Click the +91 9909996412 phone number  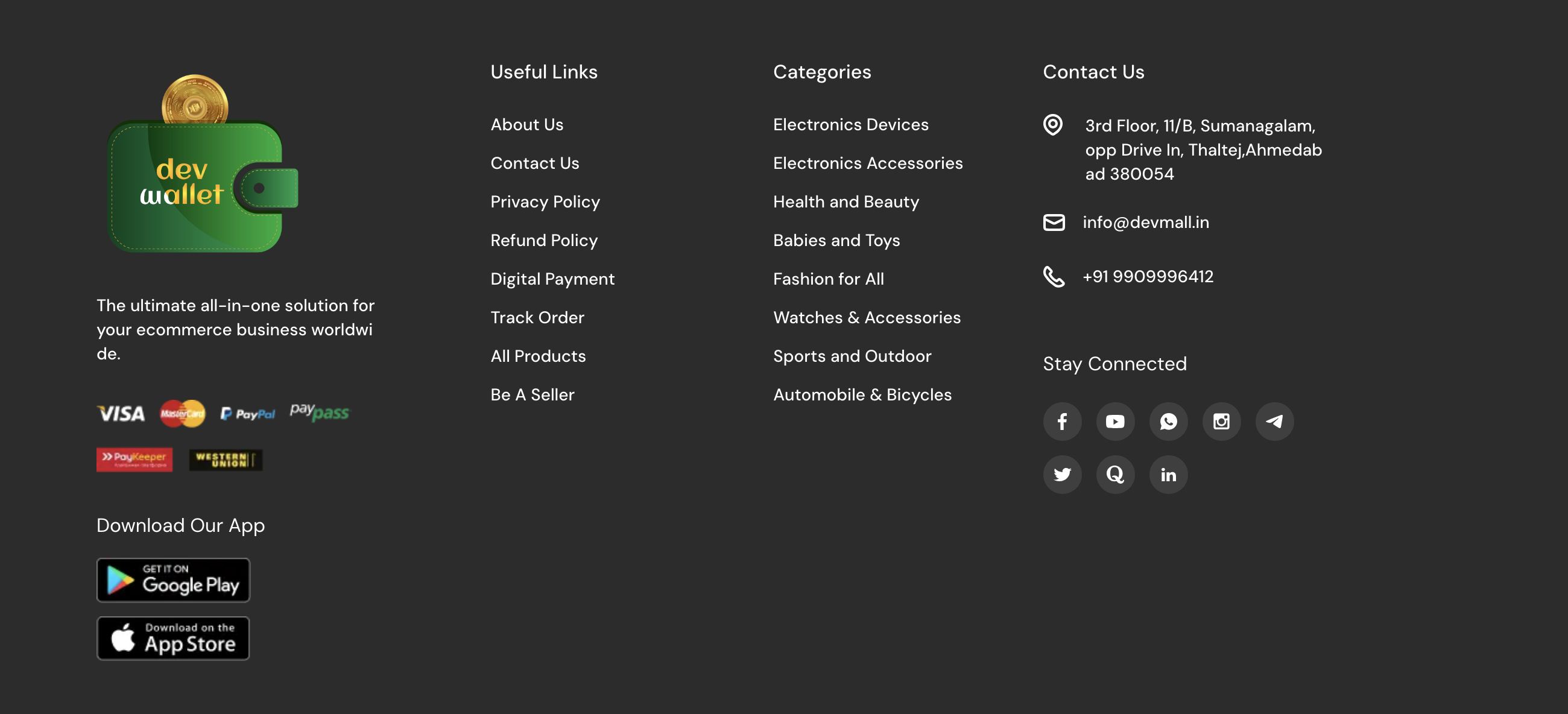click(1148, 276)
